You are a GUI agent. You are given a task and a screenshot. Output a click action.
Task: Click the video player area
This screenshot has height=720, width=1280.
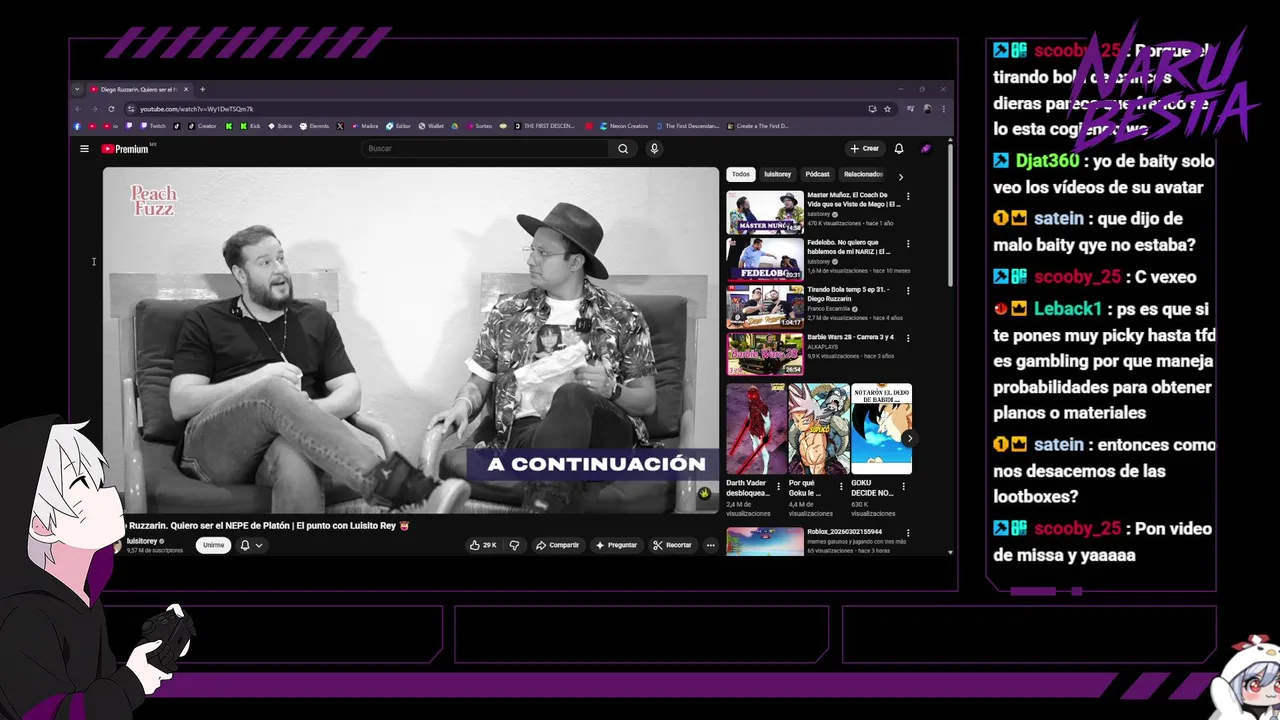tap(410, 339)
